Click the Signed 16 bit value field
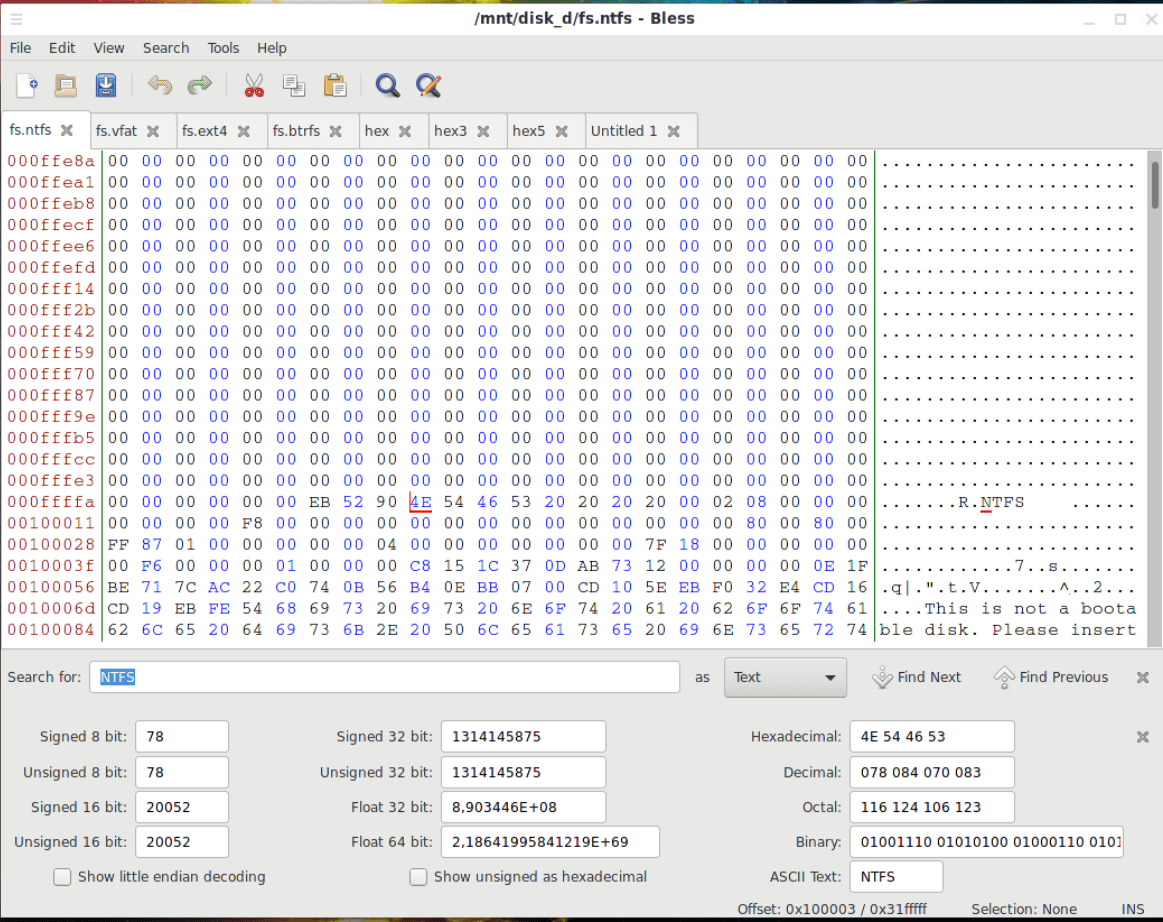Screen dimensions: 1163x922 pos(182,807)
